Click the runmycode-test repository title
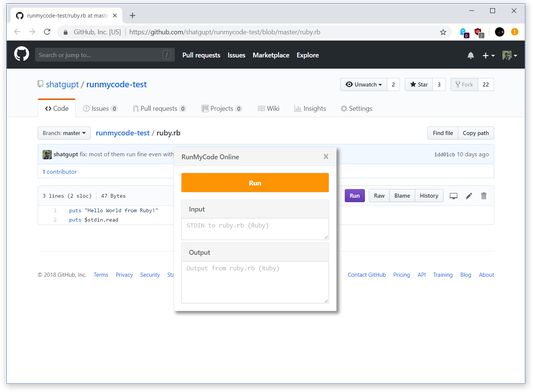This screenshot has width=533, height=392. pyautogui.click(x=116, y=84)
